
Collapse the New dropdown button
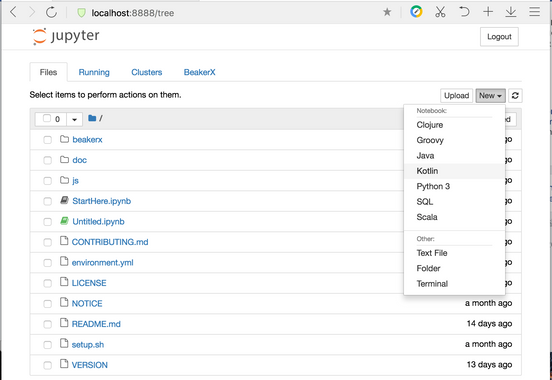click(x=490, y=95)
